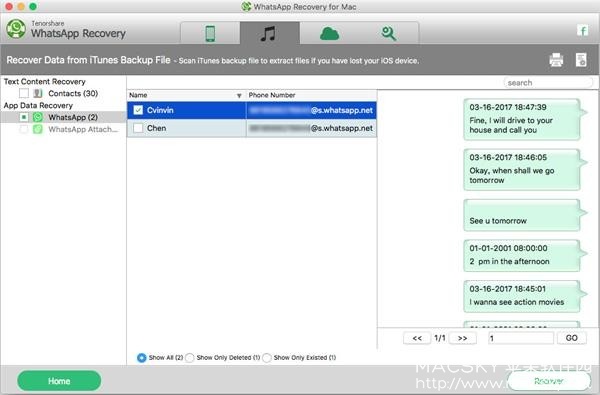Screen dimensions: 600x395
Task: Switch to the iCloud backup tab
Action: click(x=329, y=33)
